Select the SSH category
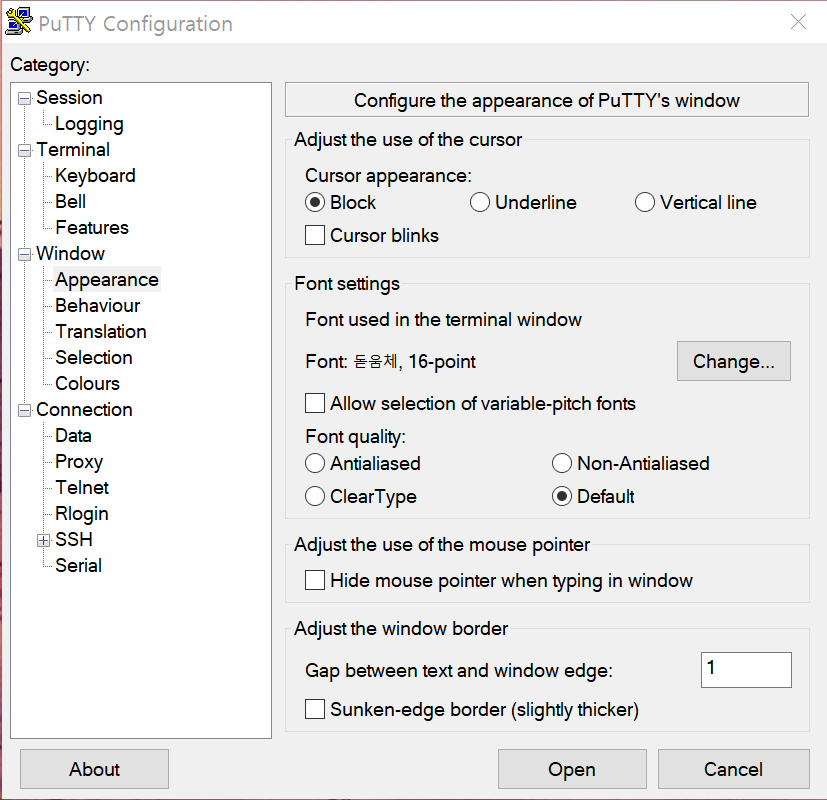The height and width of the screenshot is (800, 827). (74, 539)
